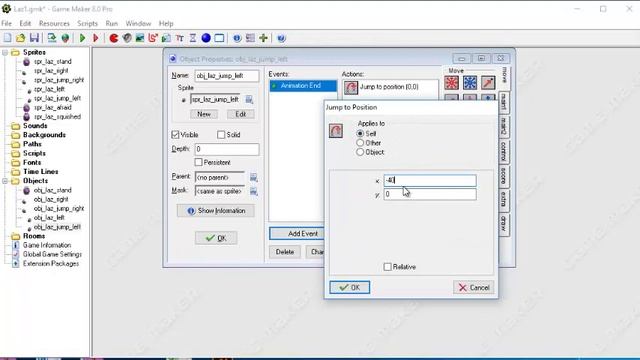Click the Edit sprite button
Viewport: 640px width, 360px height.
(x=241, y=114)
